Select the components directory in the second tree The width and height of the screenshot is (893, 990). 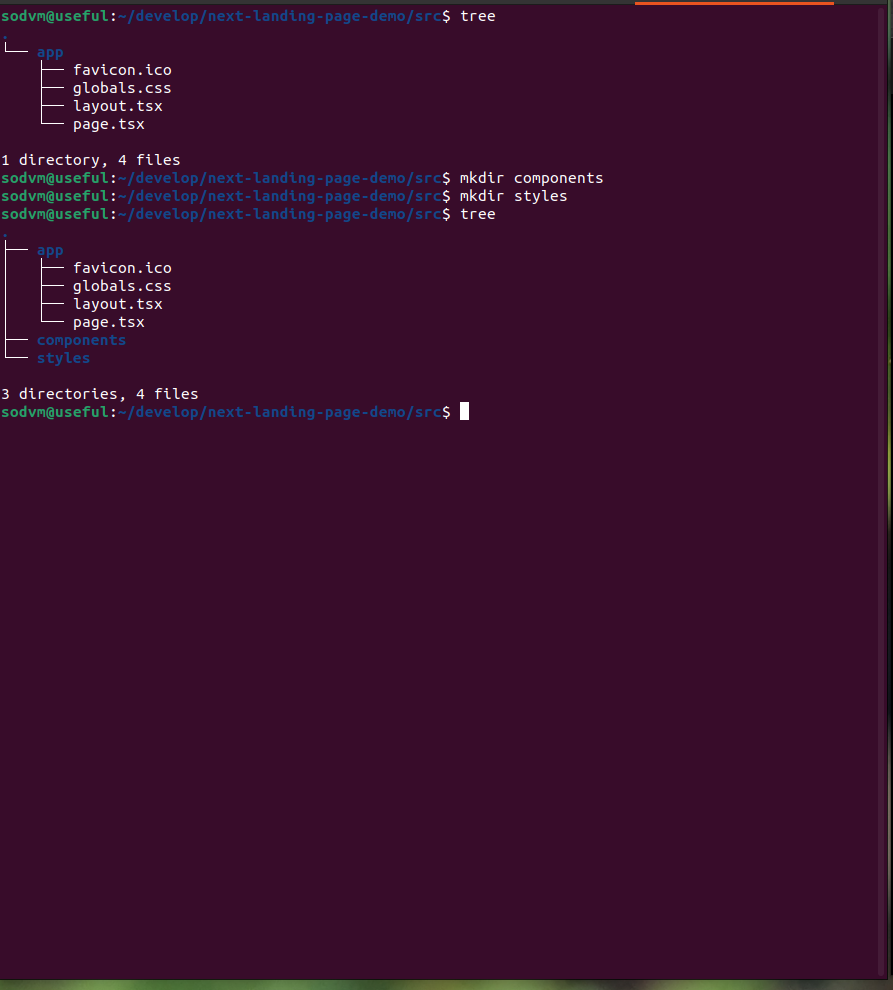click(x=81, y=339)
